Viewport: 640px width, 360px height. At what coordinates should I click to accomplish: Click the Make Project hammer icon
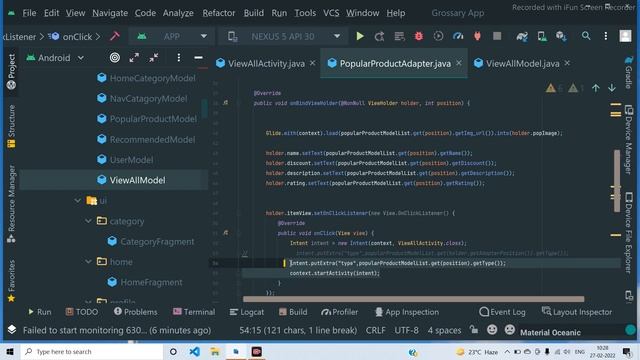(x=115, y=36)
